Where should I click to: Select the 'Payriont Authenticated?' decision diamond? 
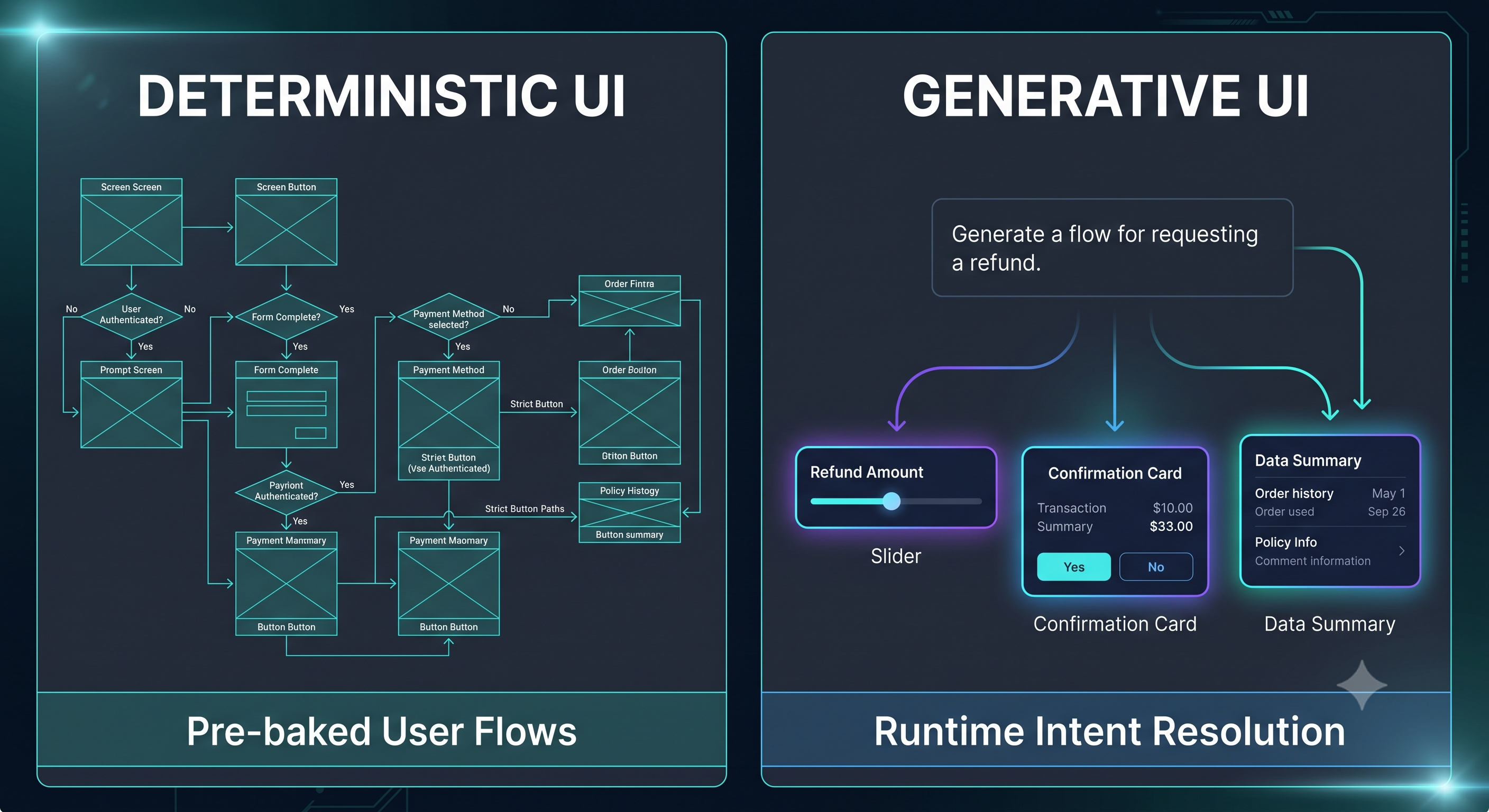pos(286,491)
